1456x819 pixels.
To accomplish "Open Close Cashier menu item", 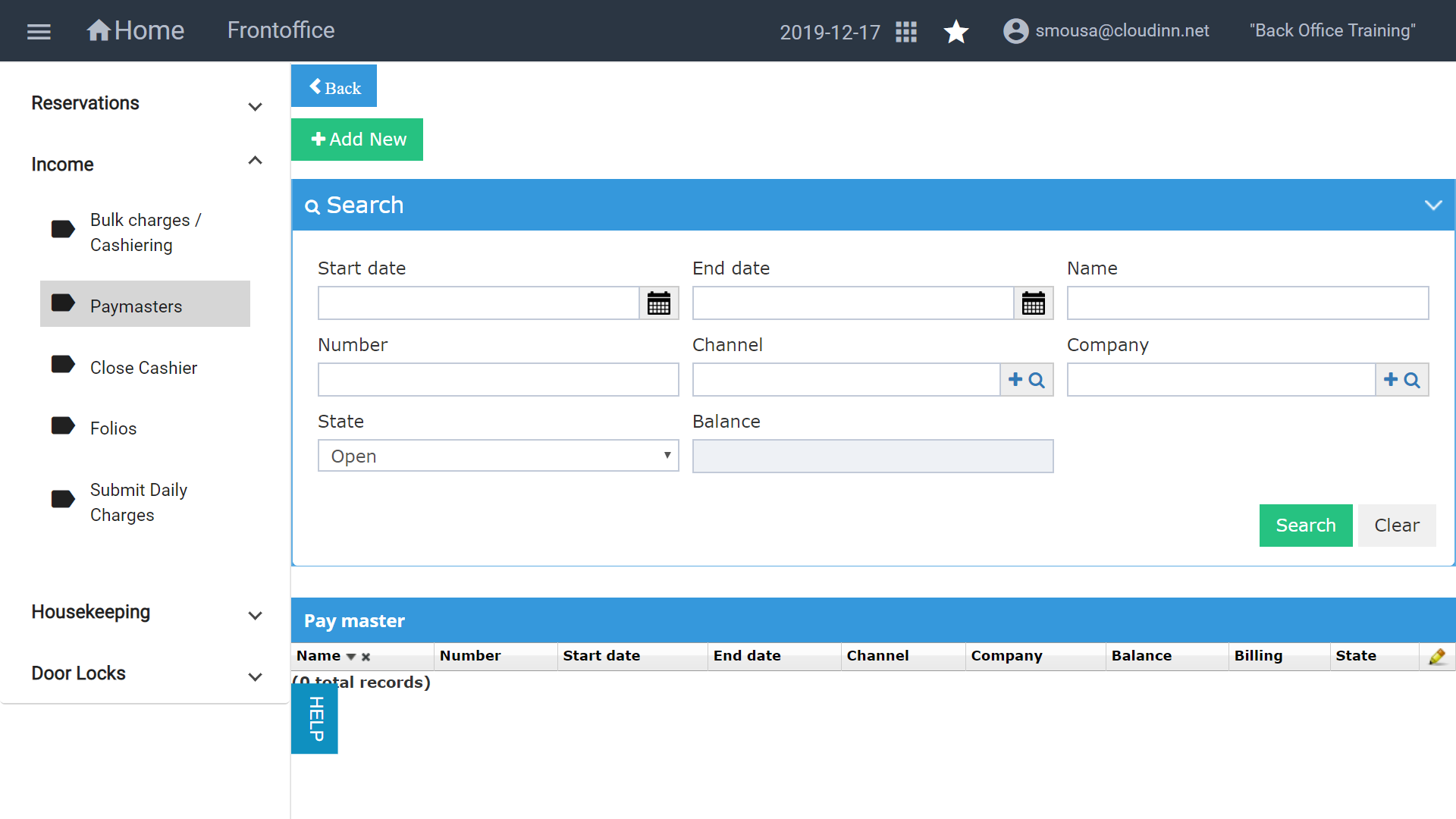I will click(145, 368).
